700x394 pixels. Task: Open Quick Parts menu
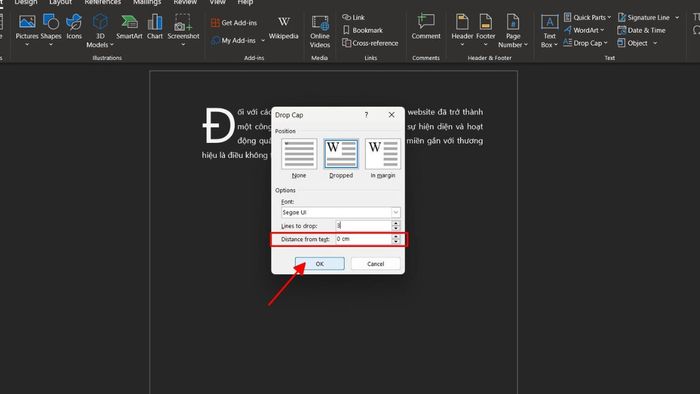[588, 17]
